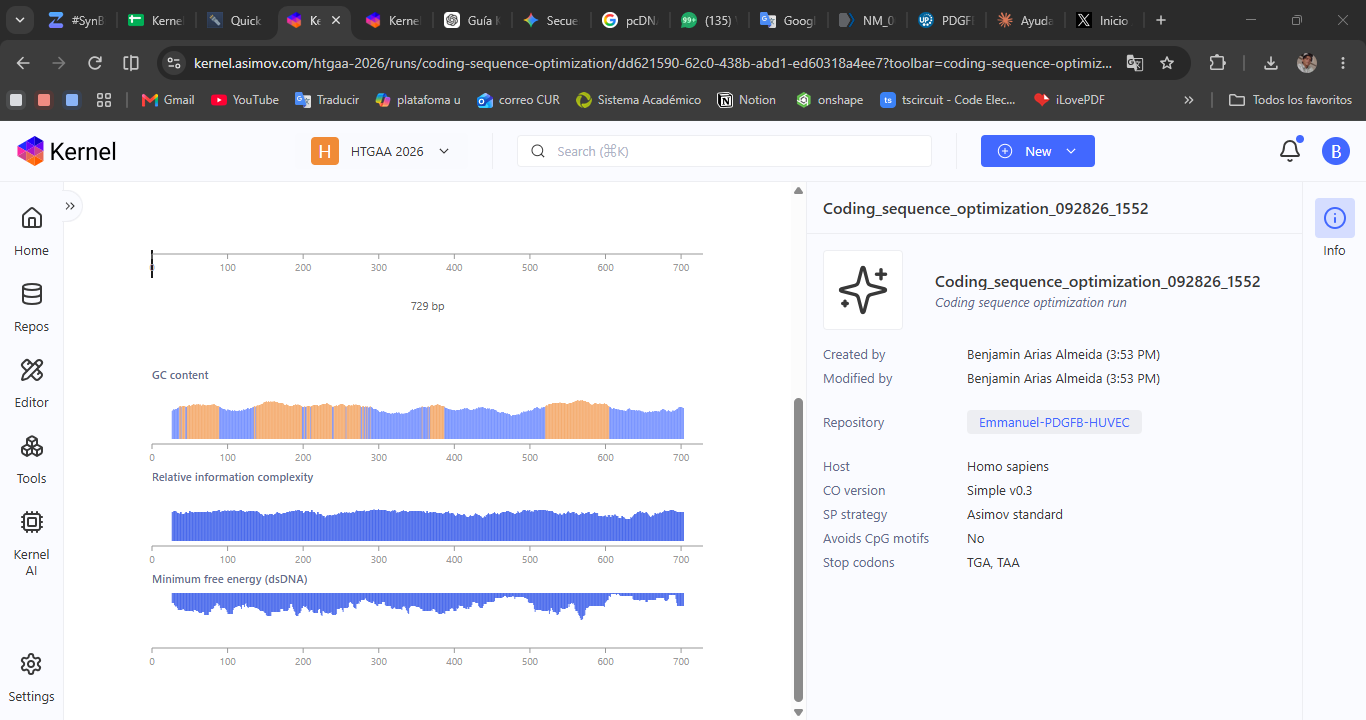The image size is (1366, 720).
Task: Show more bookmarks with the overflow chevron
Action: pos(1188,100)
